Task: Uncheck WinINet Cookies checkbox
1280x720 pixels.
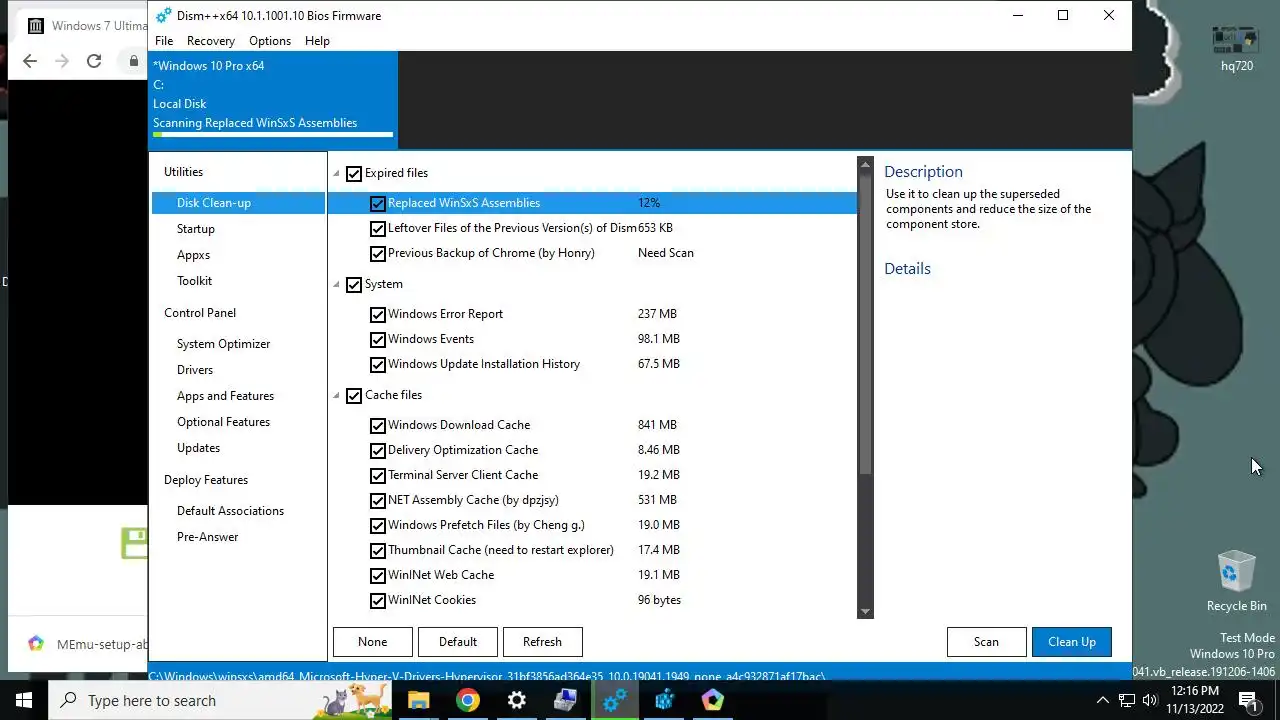Action: click(x=377, y=600)
